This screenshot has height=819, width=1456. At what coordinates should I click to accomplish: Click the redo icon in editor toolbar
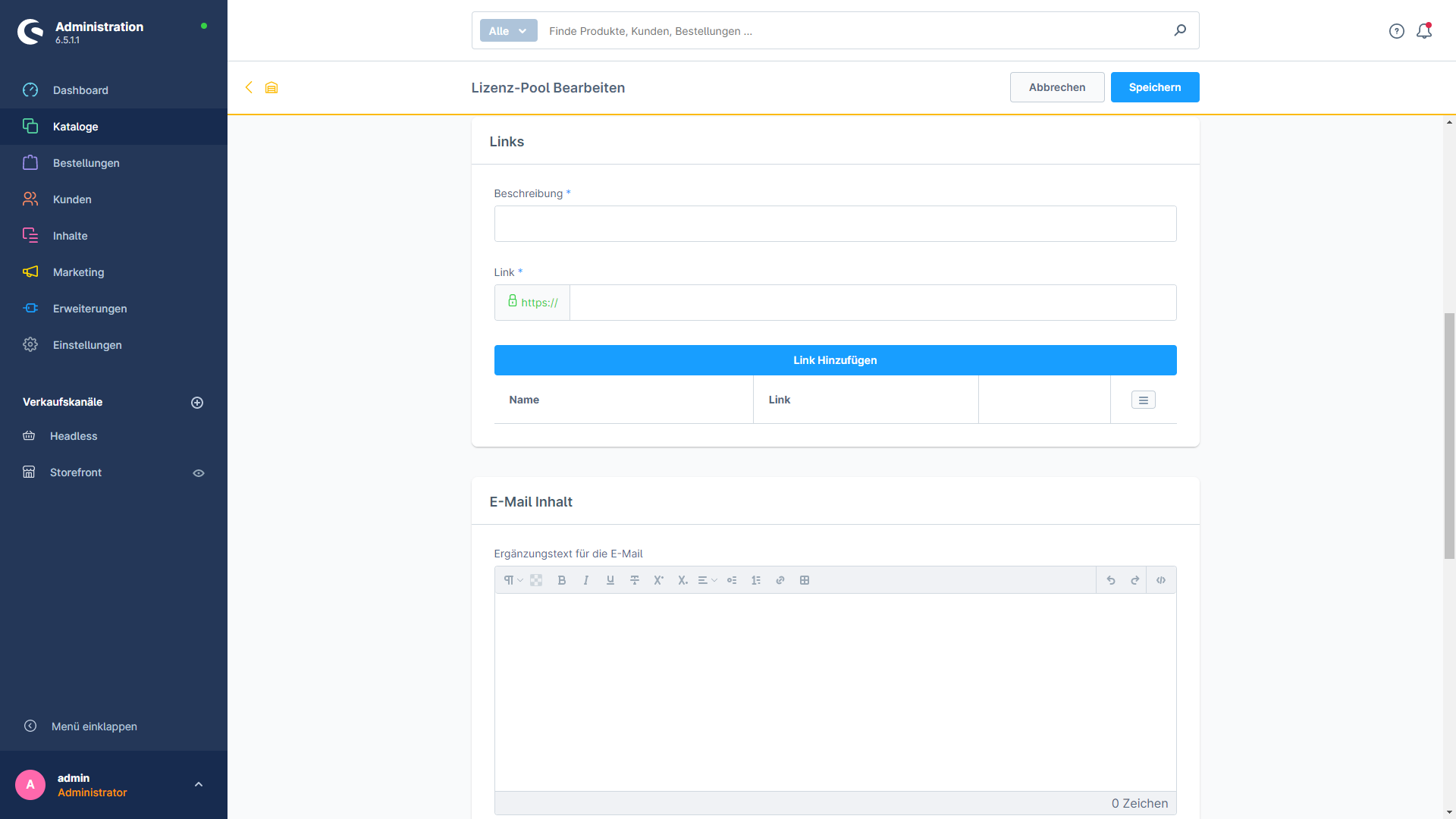tap(1135, 580)
